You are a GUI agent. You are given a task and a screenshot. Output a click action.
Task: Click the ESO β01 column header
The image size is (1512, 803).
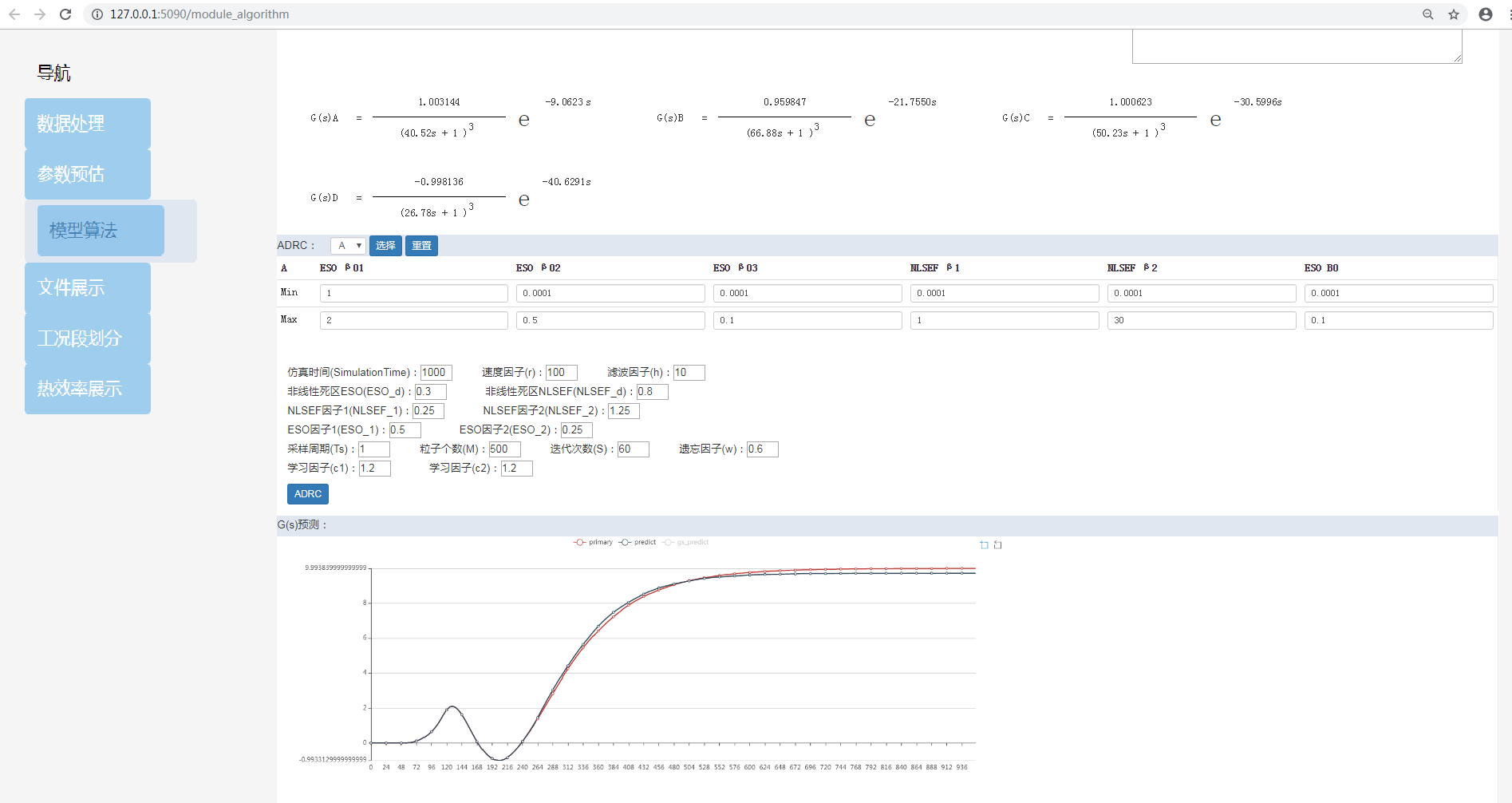[x=341, y=268]
